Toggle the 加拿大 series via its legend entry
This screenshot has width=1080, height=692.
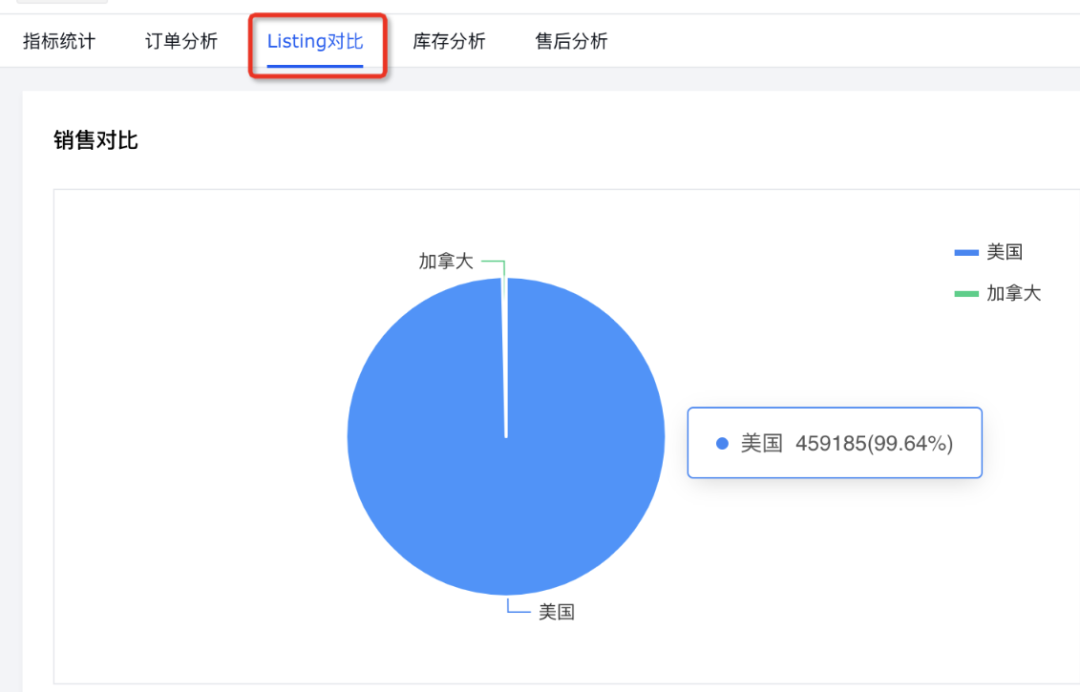pyautogui.click(x=1012, y=293)
